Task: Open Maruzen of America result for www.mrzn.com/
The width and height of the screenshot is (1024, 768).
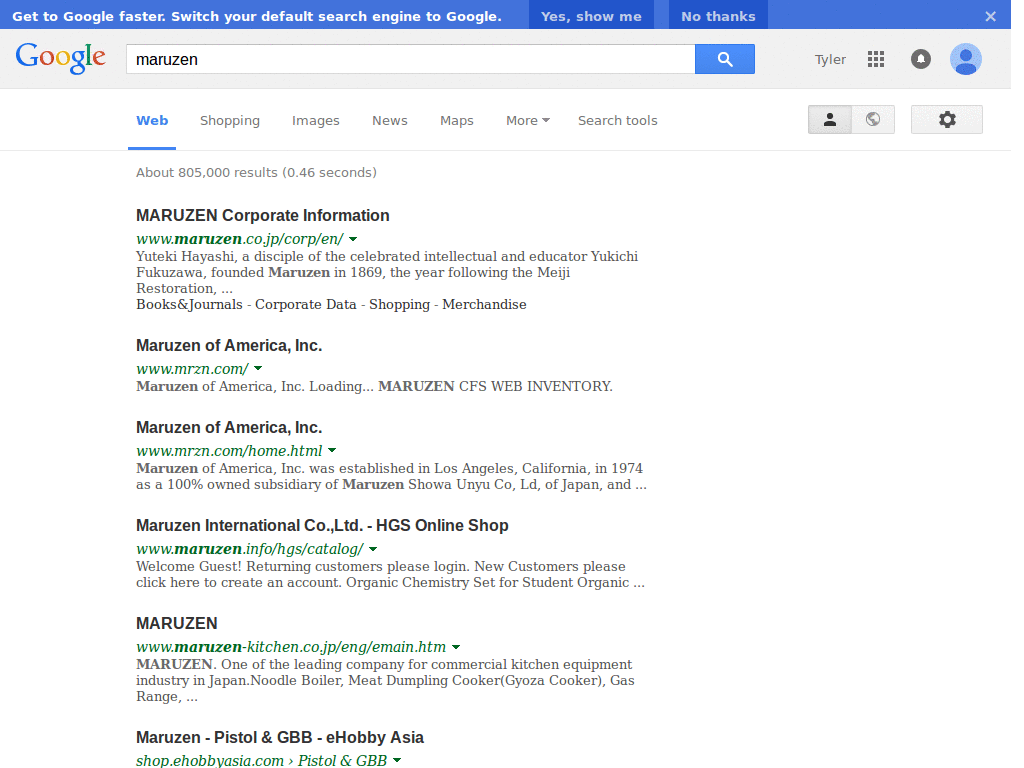Action: pos(229,345)
